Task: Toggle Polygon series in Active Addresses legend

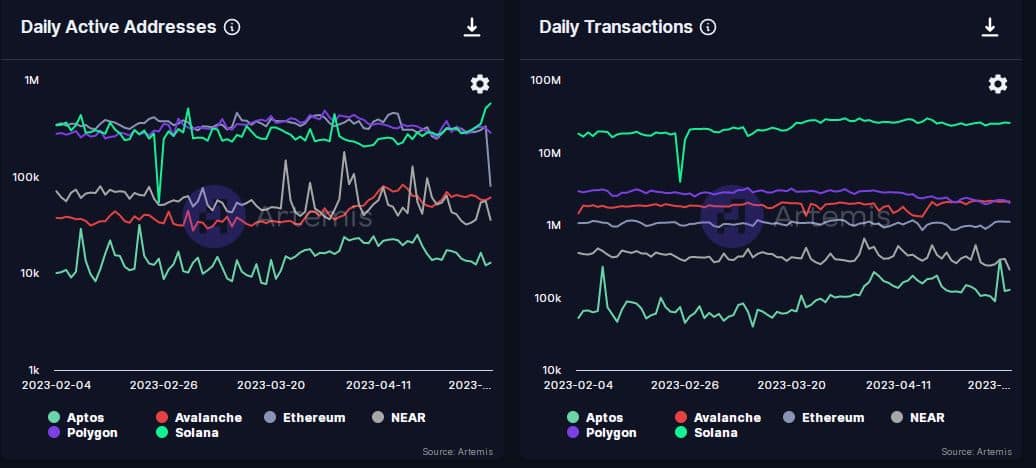Action: (x=83, y=433)
